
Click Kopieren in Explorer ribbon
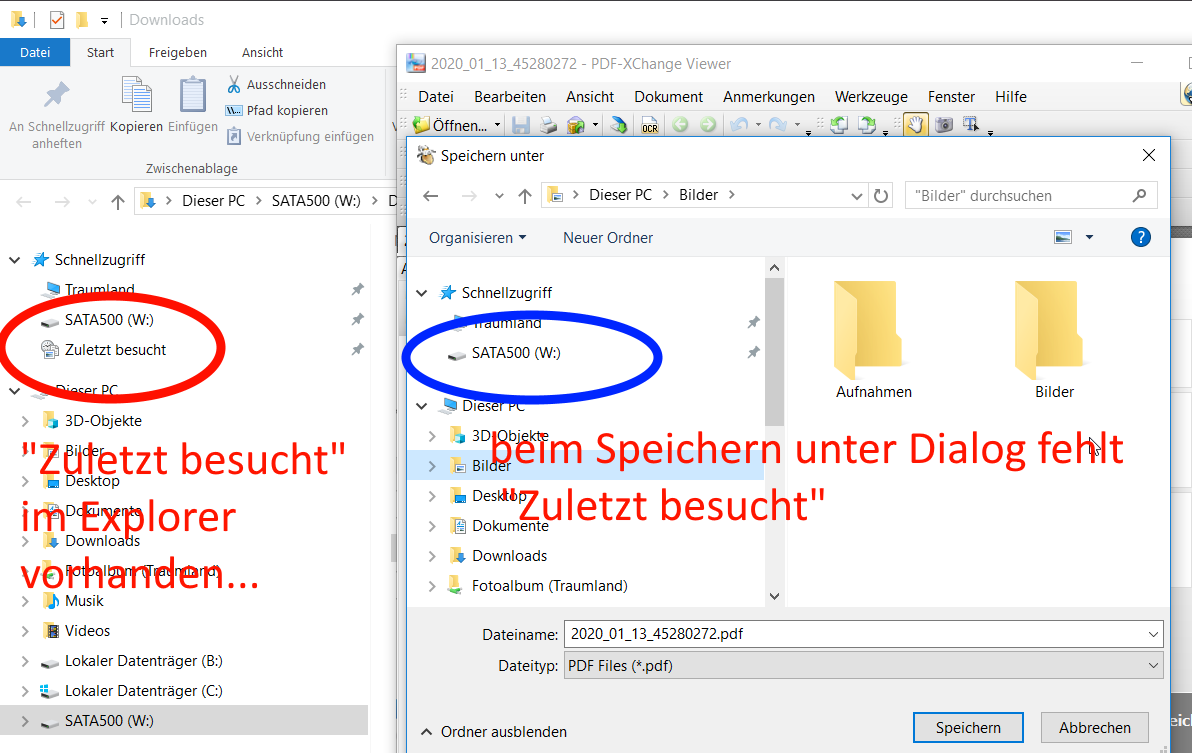click(137, 105)
